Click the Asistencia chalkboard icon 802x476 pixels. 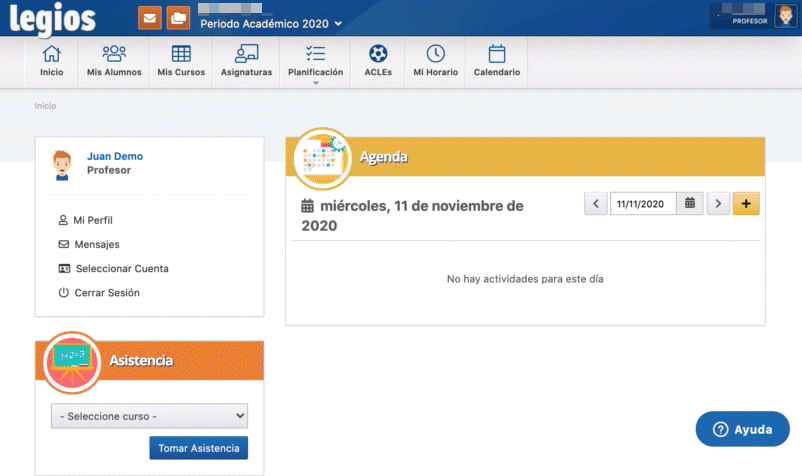coord(72,362)
